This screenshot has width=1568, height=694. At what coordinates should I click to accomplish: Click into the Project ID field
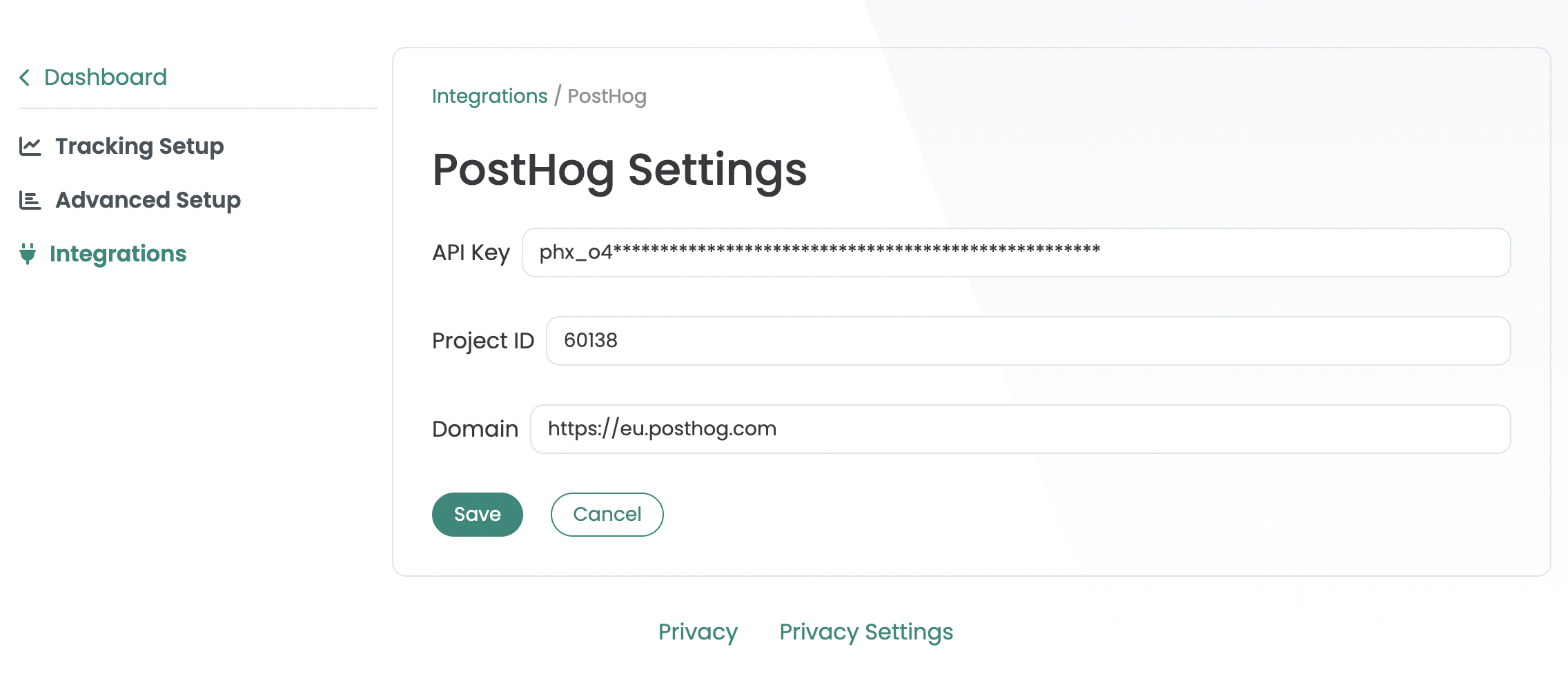click(1028, 341)
